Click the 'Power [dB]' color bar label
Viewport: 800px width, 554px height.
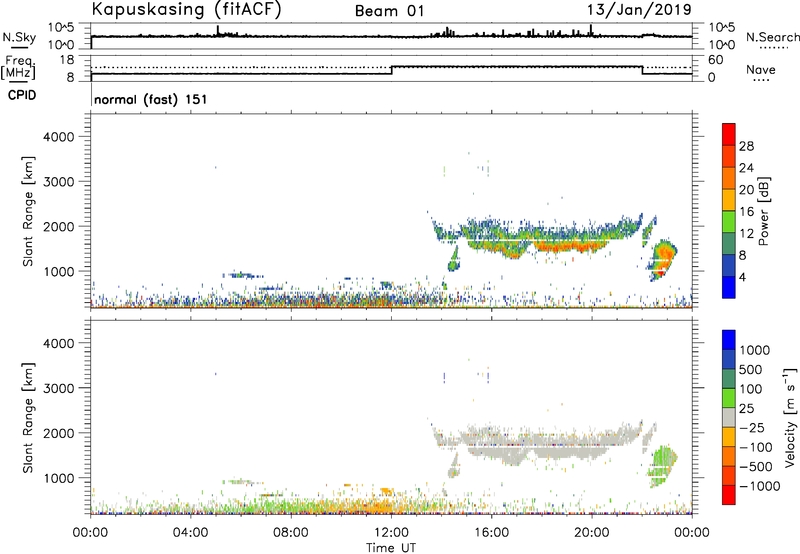(x=764, y=211)
